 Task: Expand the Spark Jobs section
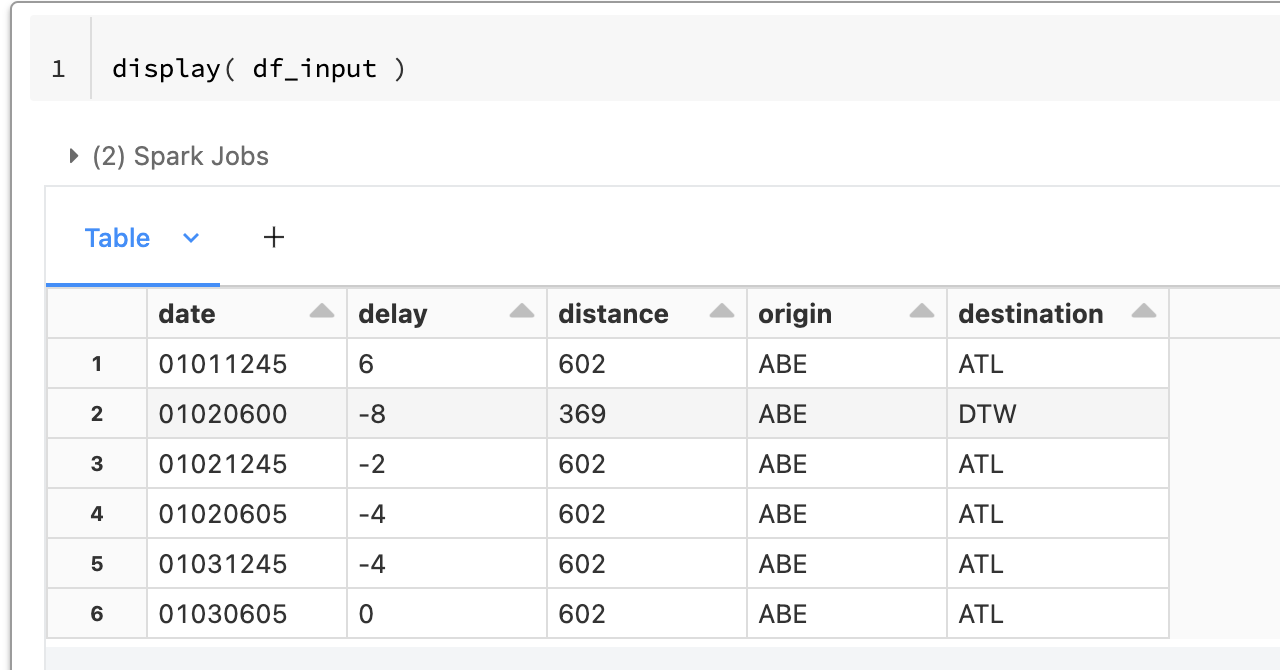74,156
